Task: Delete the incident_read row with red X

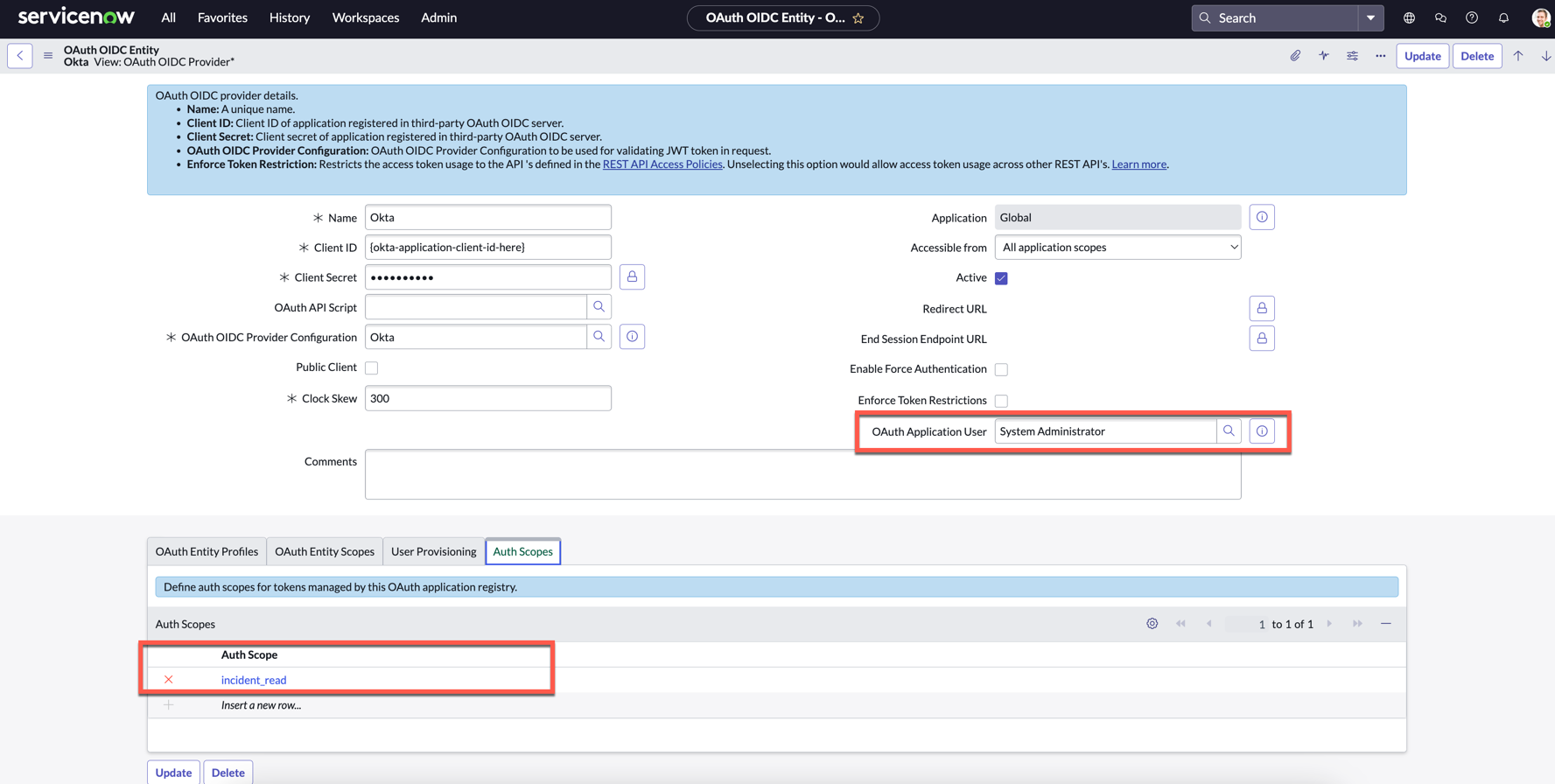Action: (169, 680)
